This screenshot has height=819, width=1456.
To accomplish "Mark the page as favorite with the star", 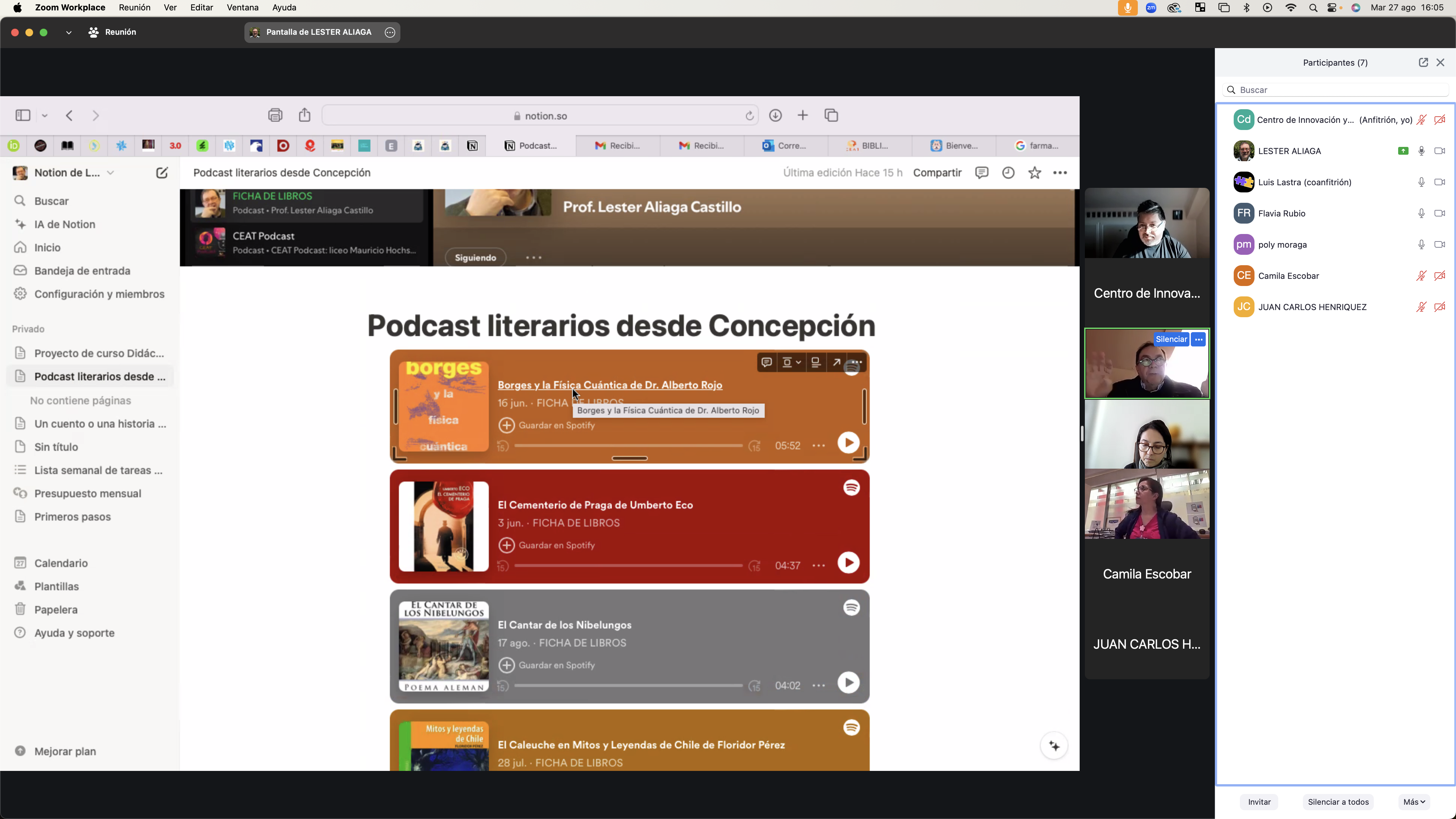I will tap(1035, 173).
